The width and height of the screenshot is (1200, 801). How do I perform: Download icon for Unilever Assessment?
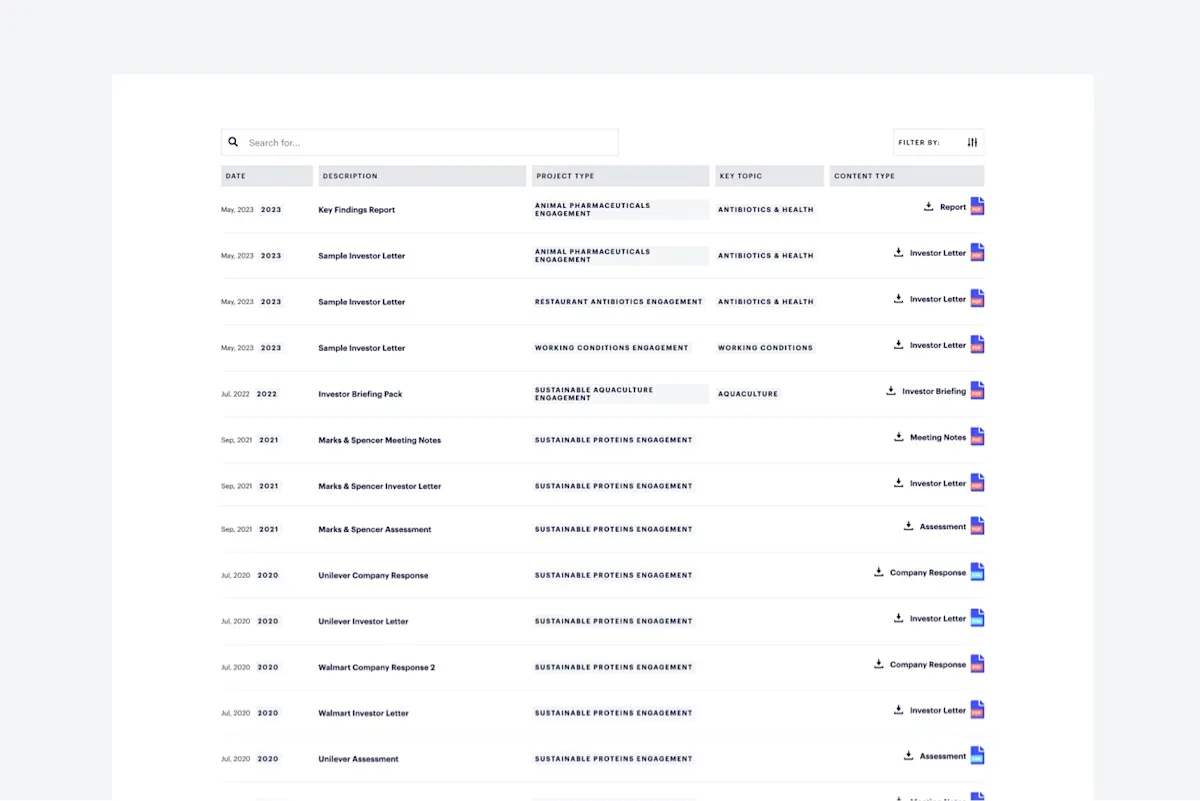909,755
